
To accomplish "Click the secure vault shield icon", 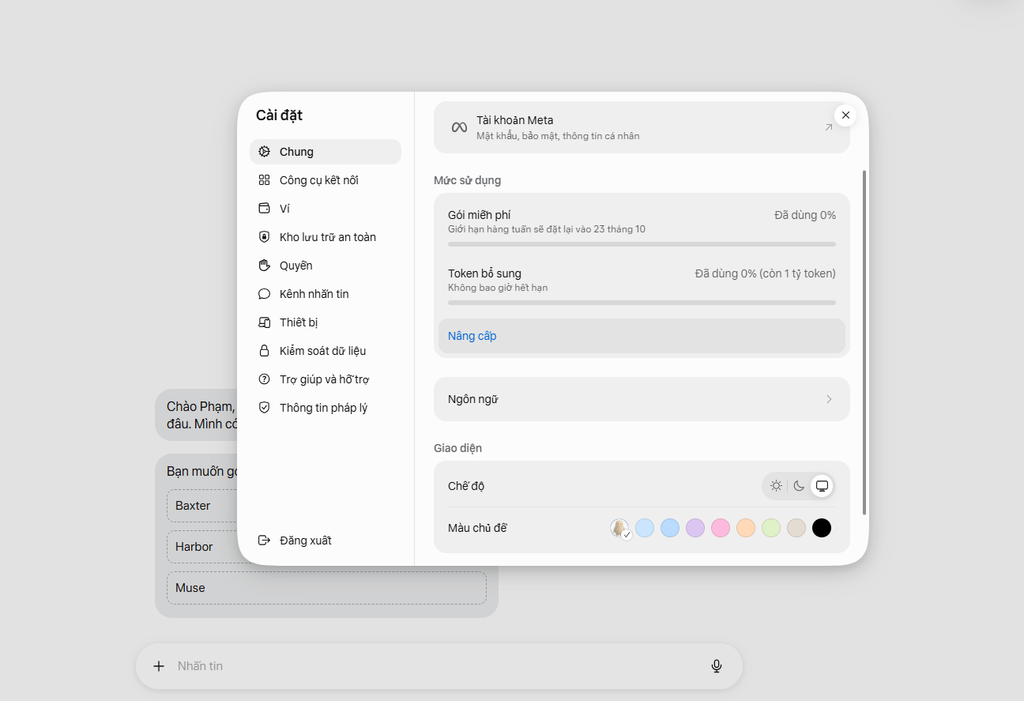I will (x=264, y=236).
